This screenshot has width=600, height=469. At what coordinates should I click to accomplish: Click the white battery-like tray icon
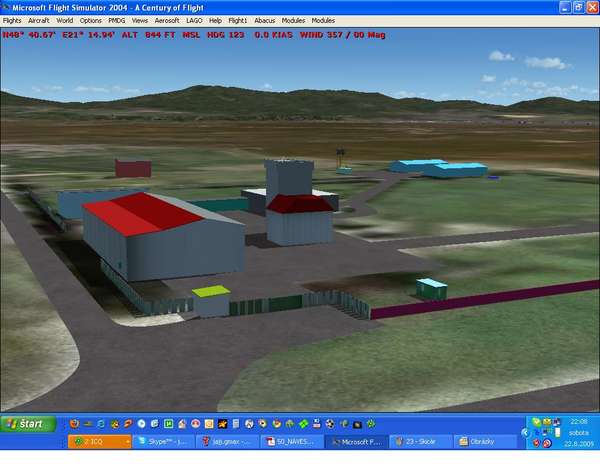coord(558,432)
